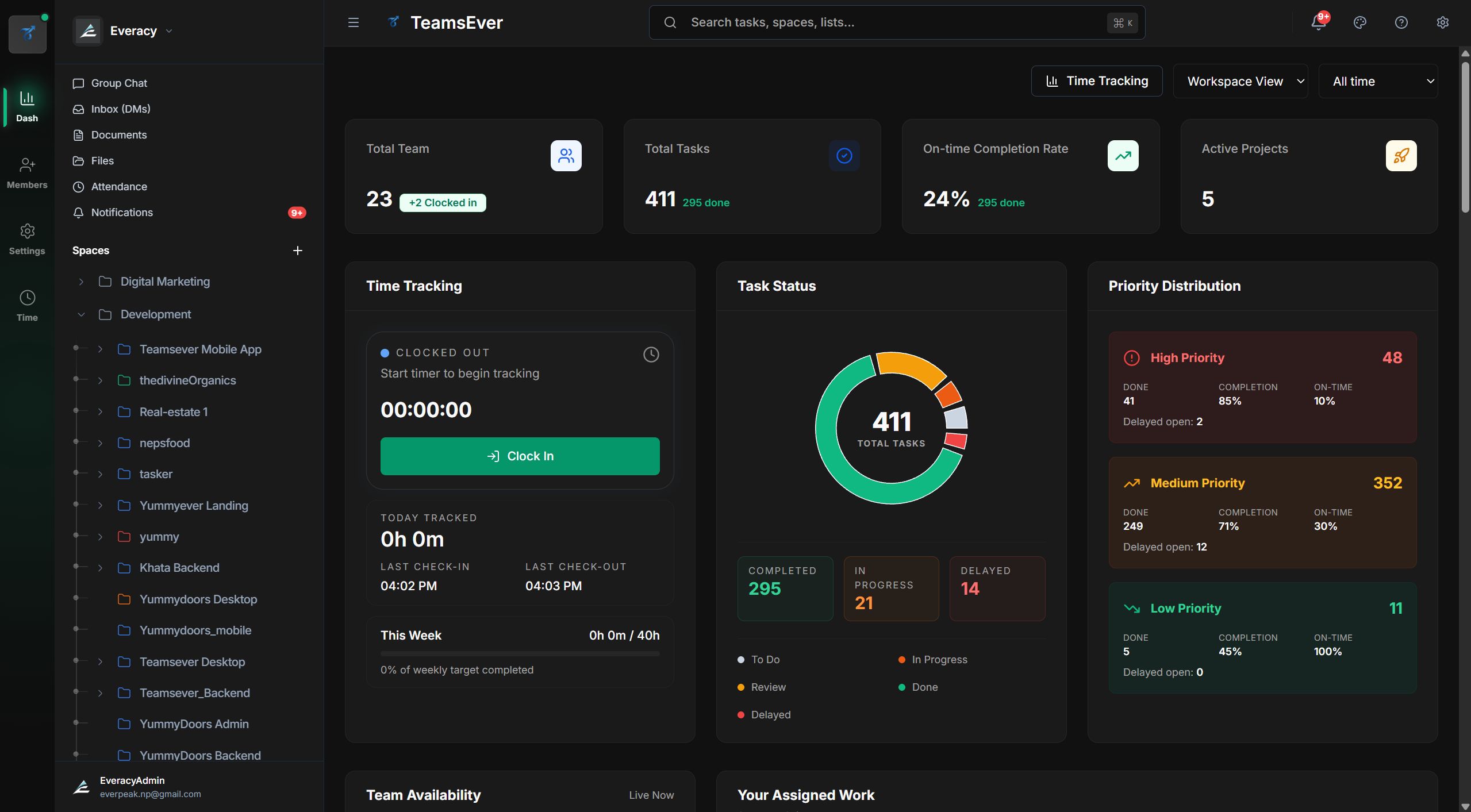Screen dimensions: 1471x812
Task: Open the All time range dropdown
Action: [1378, 81]
